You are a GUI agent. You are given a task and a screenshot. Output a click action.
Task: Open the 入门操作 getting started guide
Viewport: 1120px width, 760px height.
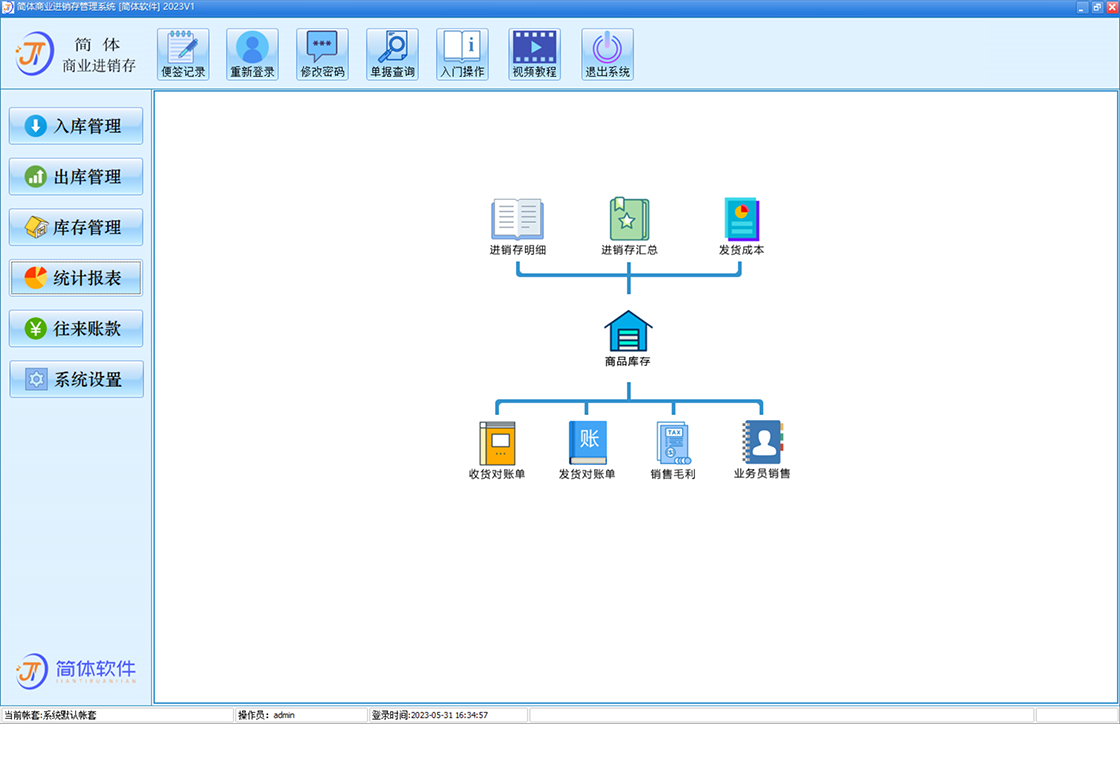coord(462,54)
